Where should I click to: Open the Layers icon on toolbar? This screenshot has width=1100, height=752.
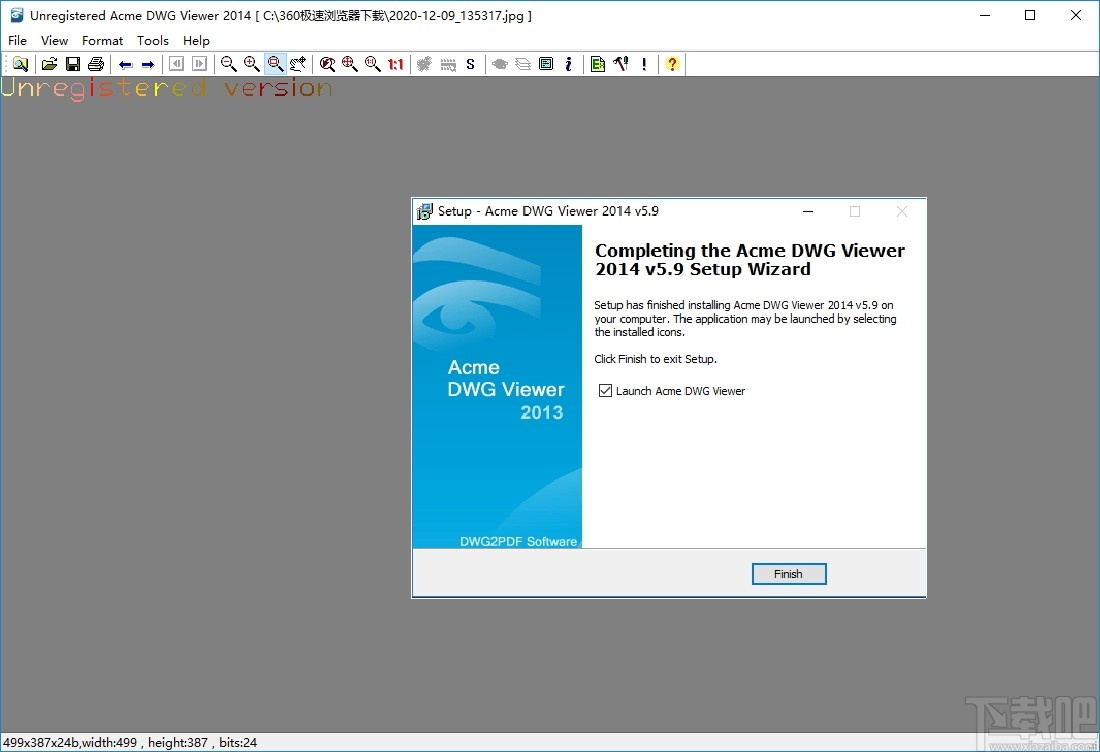pos(522,63)
